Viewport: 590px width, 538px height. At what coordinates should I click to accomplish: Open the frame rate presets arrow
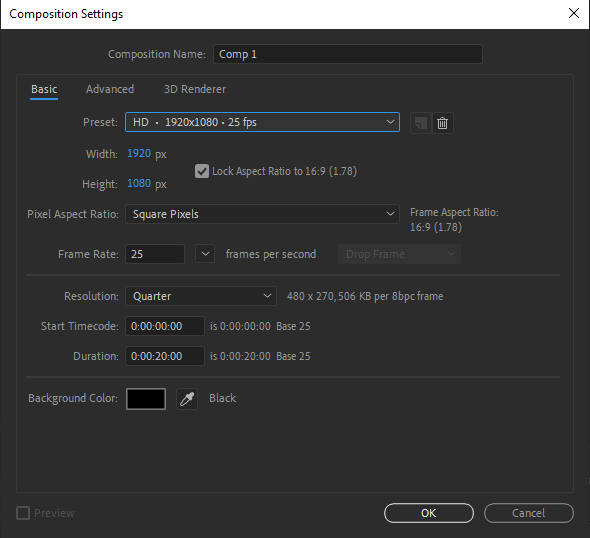click(x=205, y=254)
